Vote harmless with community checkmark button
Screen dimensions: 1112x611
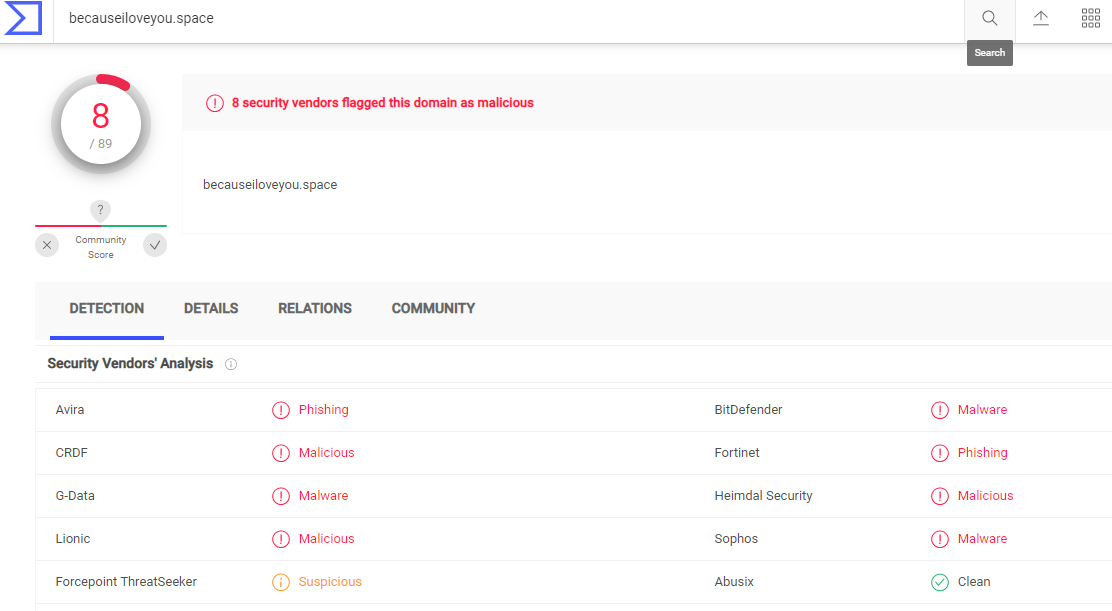(x=155, y=245)
